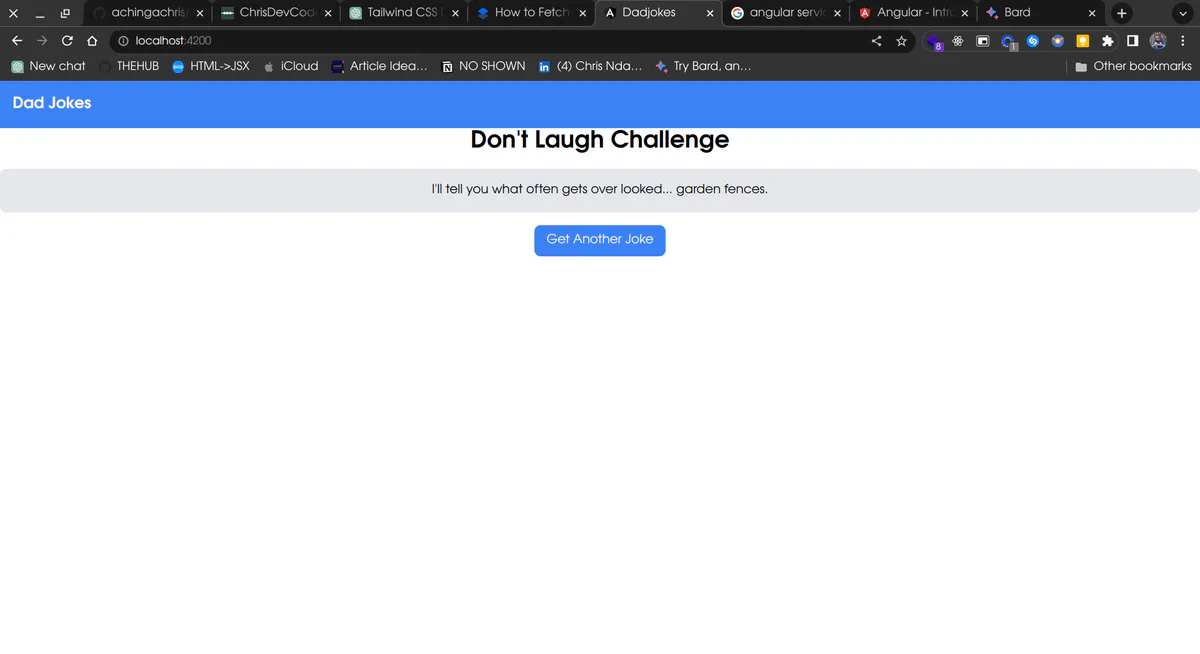Open the Other bookmarks folder

(1132, 66)
